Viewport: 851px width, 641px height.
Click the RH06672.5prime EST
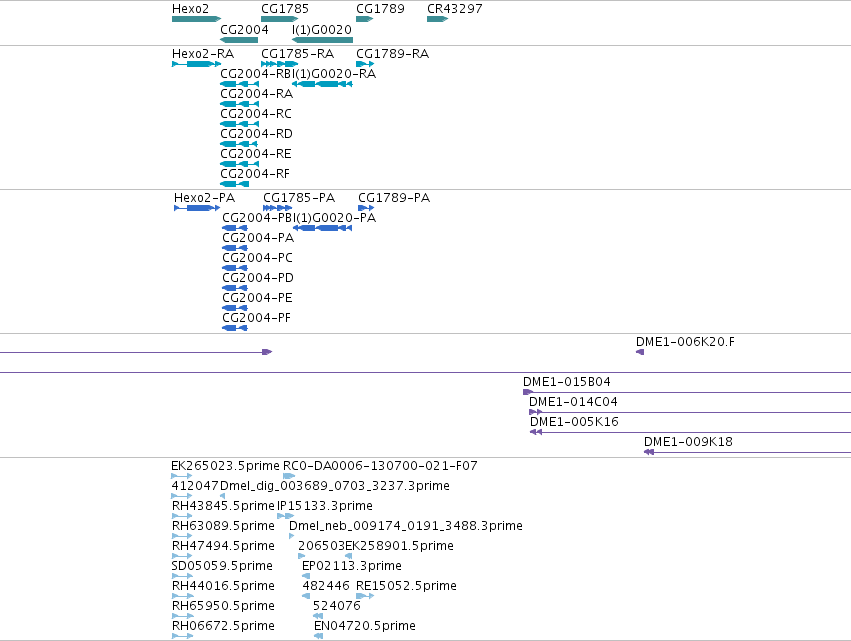(182, 636)
